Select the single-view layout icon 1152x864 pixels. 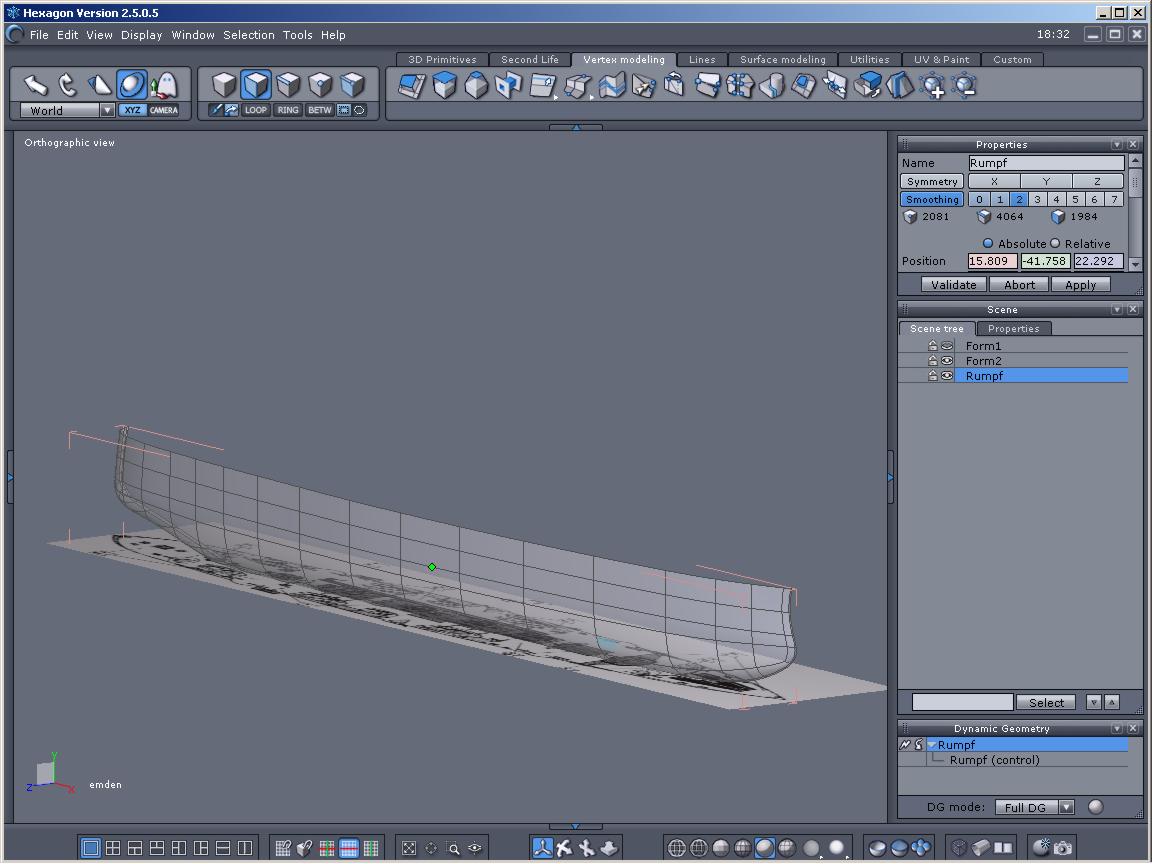click(91, 848)
